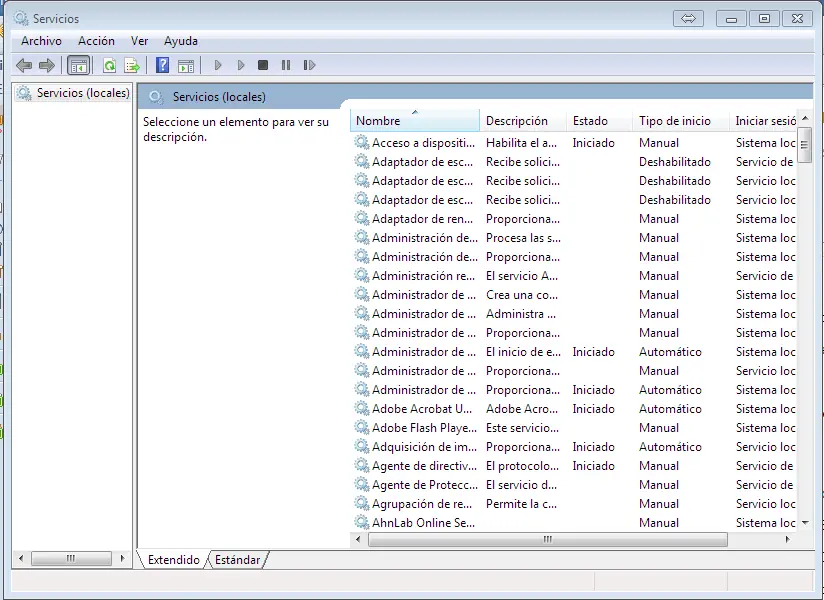
Task: Click the gear icon of AhnLab Online Se... service
Action: click(x=362, y=522)
